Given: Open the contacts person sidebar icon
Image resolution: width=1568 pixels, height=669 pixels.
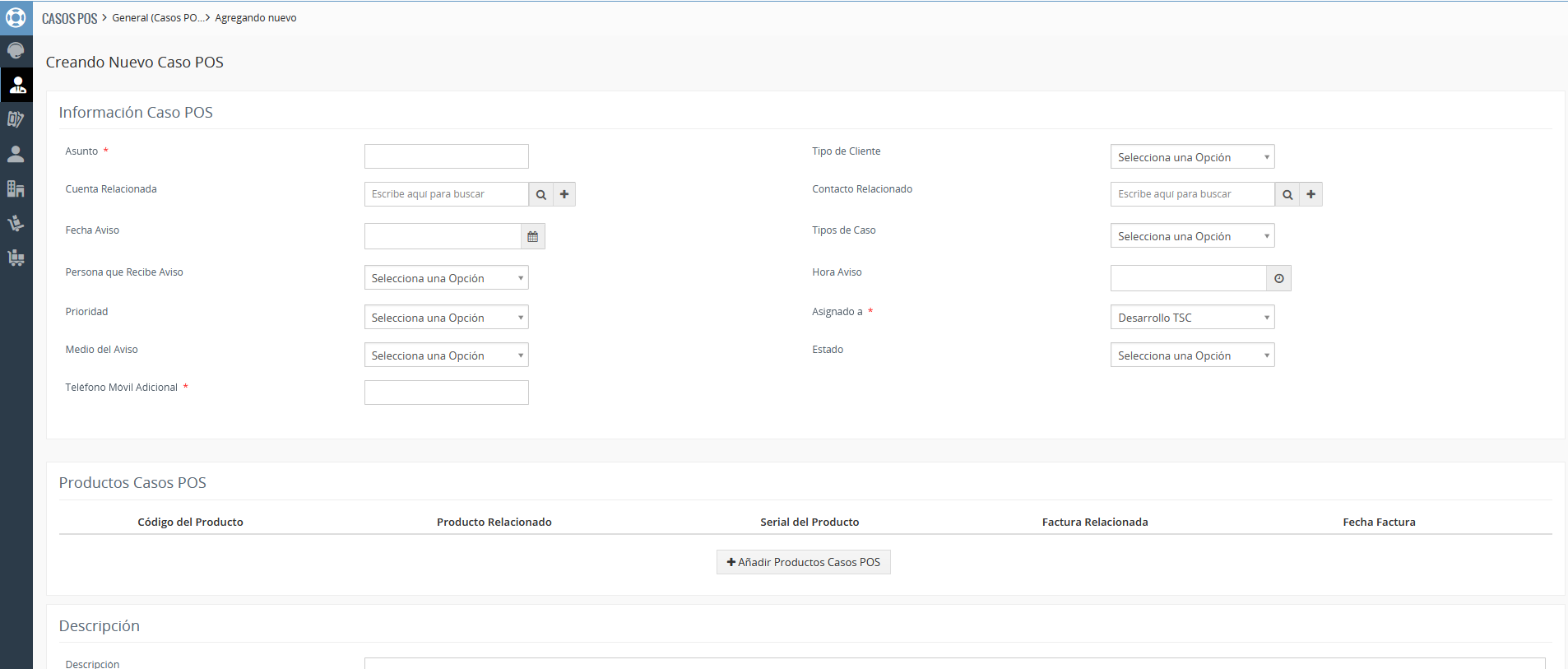Looking at the screenshot, I should coord(16,154).
